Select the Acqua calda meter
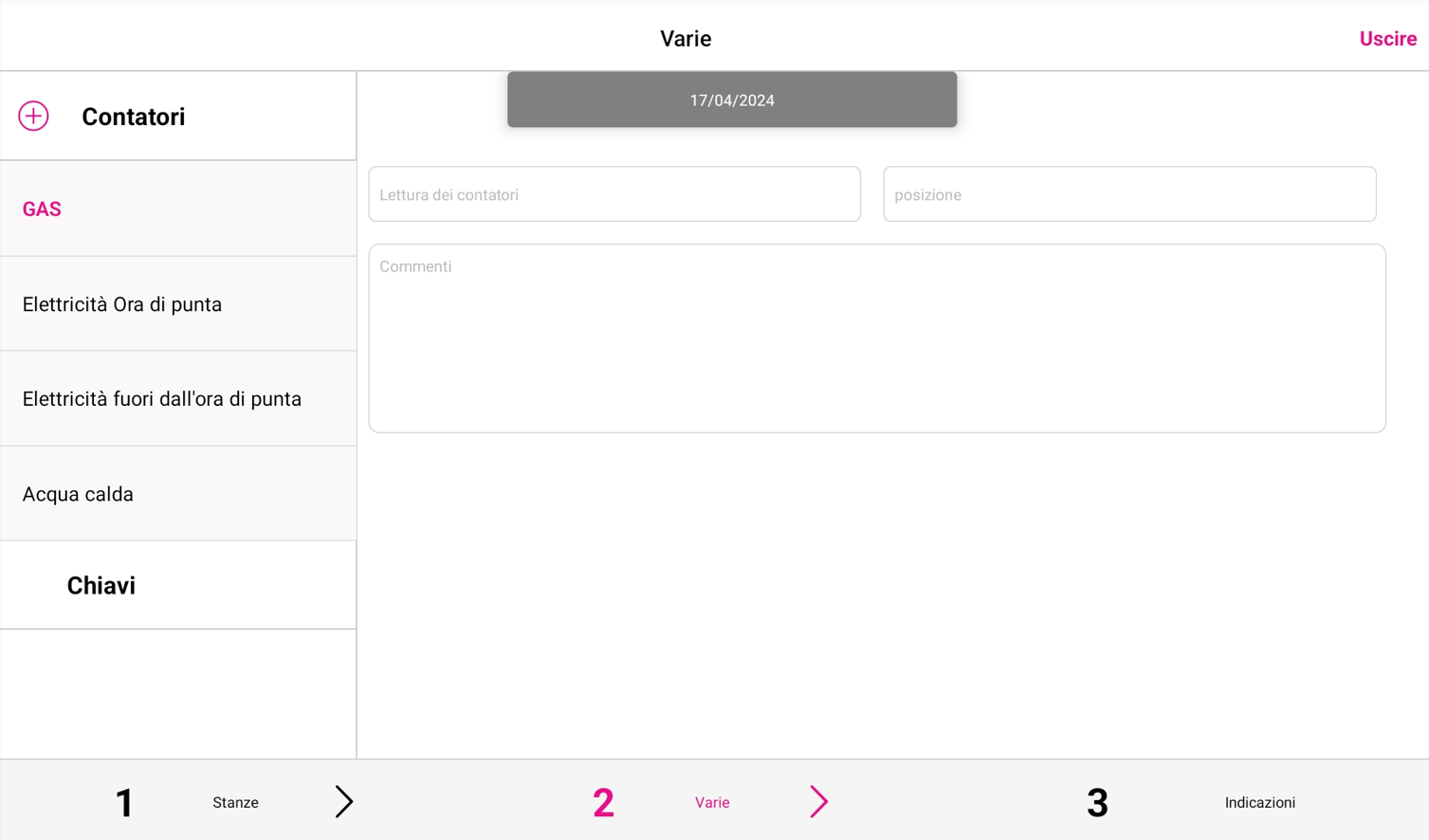 pyautogui.click(x=178, y=494)
